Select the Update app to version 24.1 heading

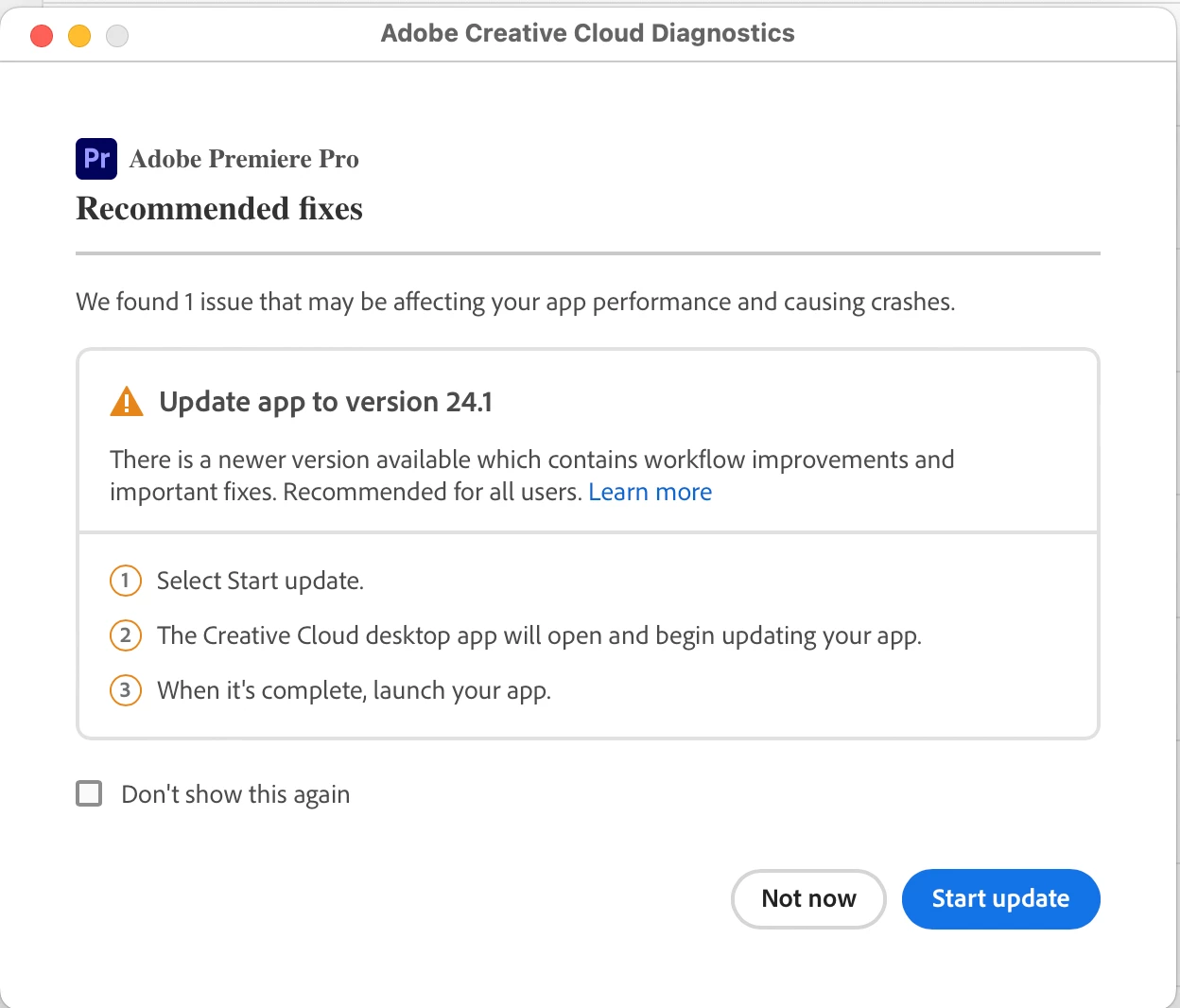click(325, 402)
